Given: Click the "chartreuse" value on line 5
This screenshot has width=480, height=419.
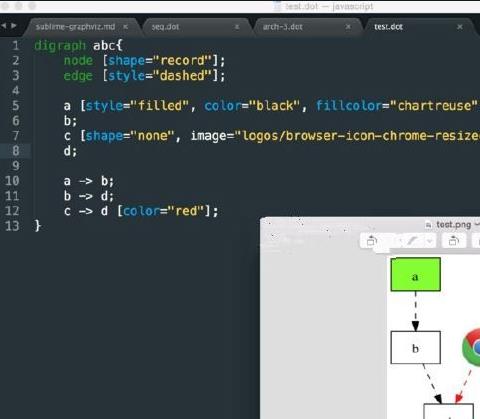Looking at the screenshot, I should coord(435,106).
